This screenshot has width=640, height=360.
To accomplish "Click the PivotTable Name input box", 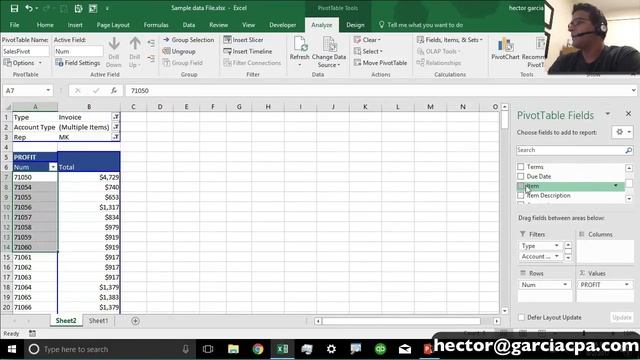I will [x=25, y=51].
